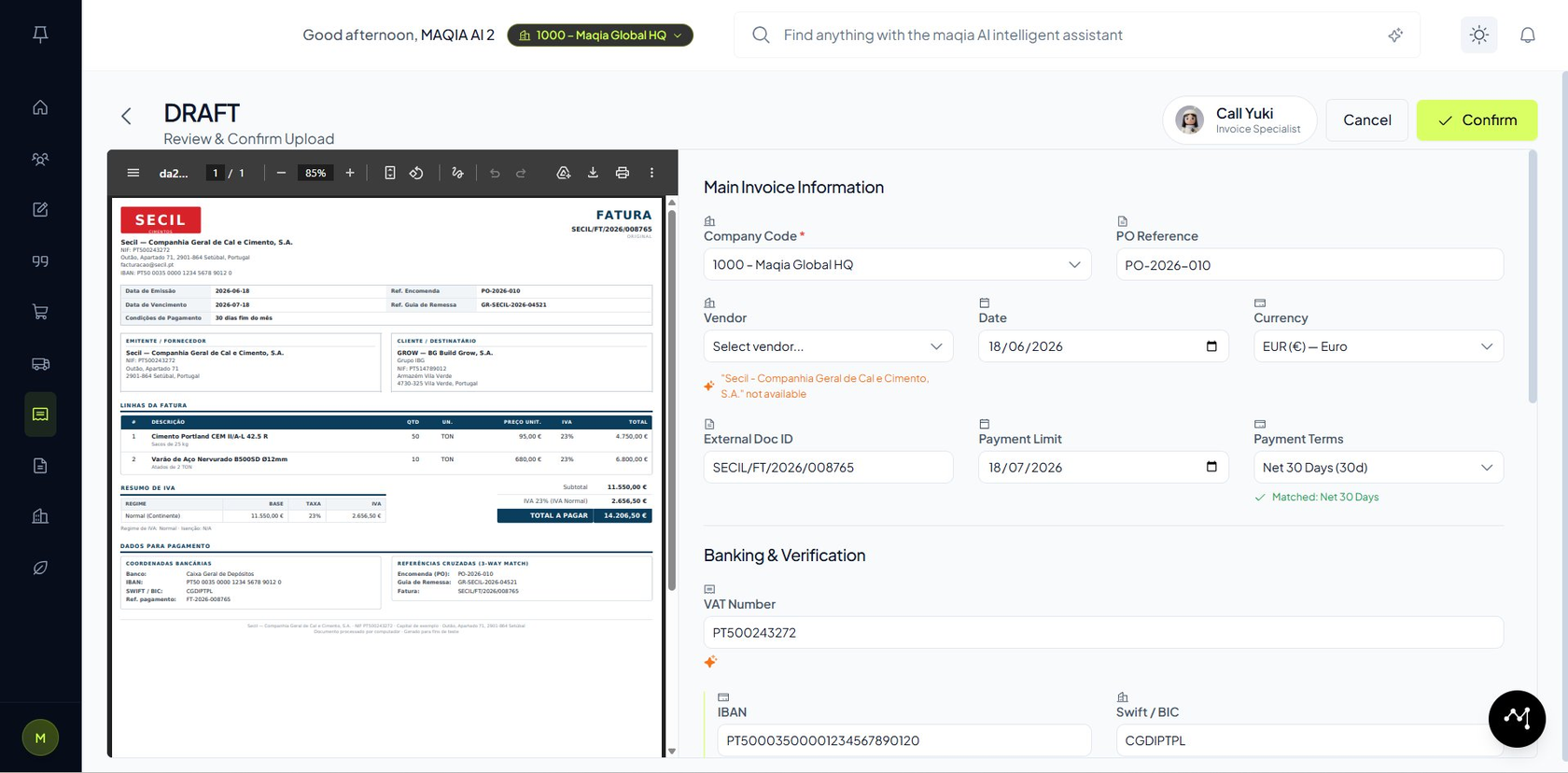The width and height of the screenshot is (1568, 773).
Task: Print the invoice PDF
Action: tap(623, 173)
